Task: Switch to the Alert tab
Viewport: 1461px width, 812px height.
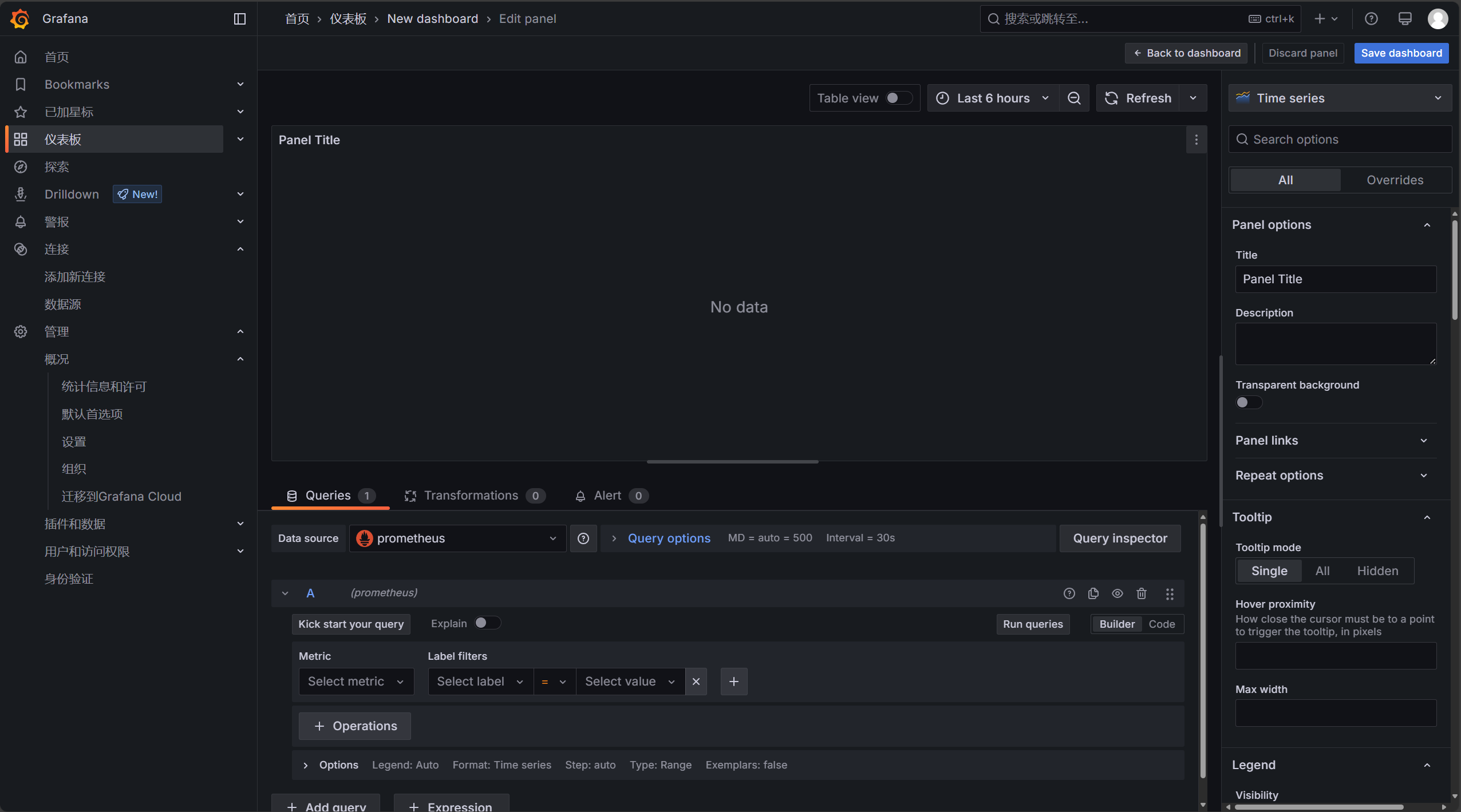Action: (611, 496)
